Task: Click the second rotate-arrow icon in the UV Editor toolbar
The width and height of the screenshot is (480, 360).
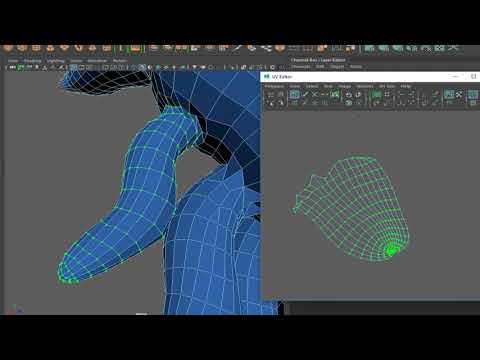Action: [x=359, y=95]
